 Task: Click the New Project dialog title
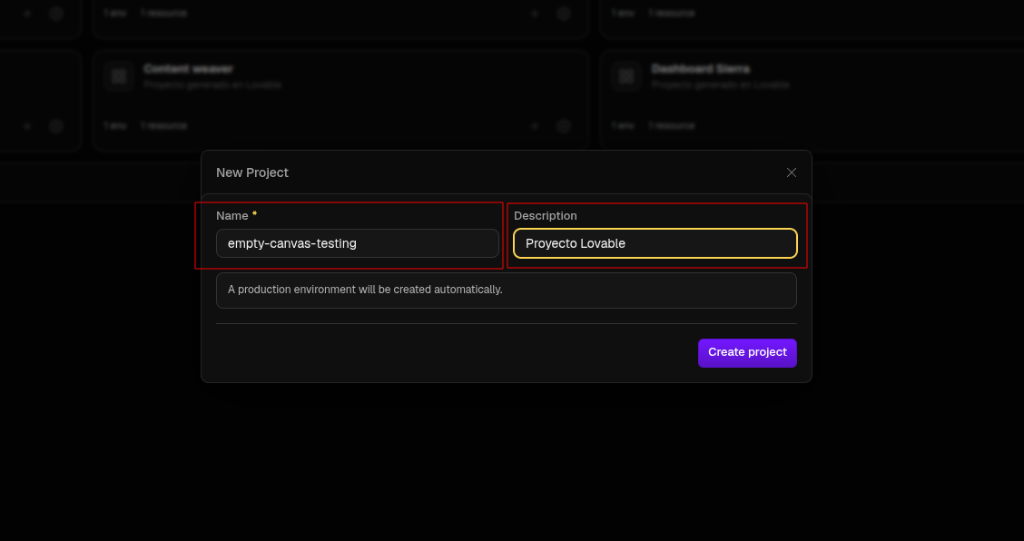pos(252,172)
